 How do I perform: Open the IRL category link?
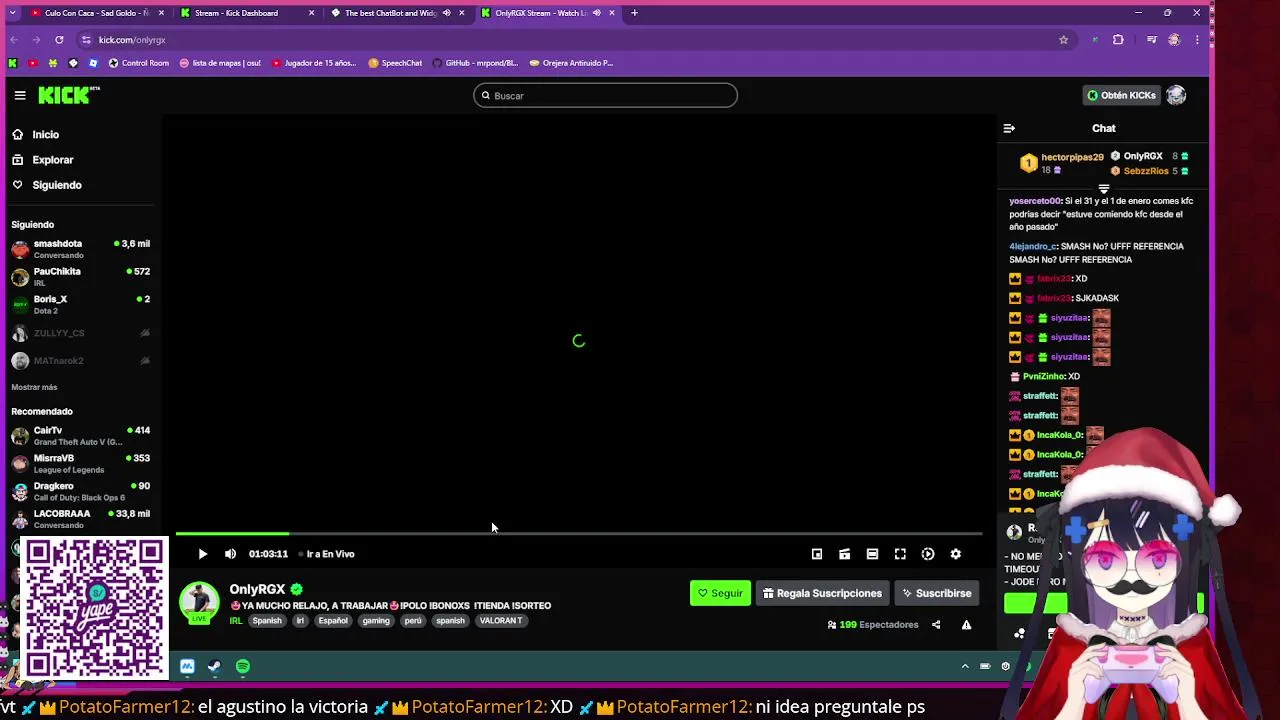pos(236,621)
